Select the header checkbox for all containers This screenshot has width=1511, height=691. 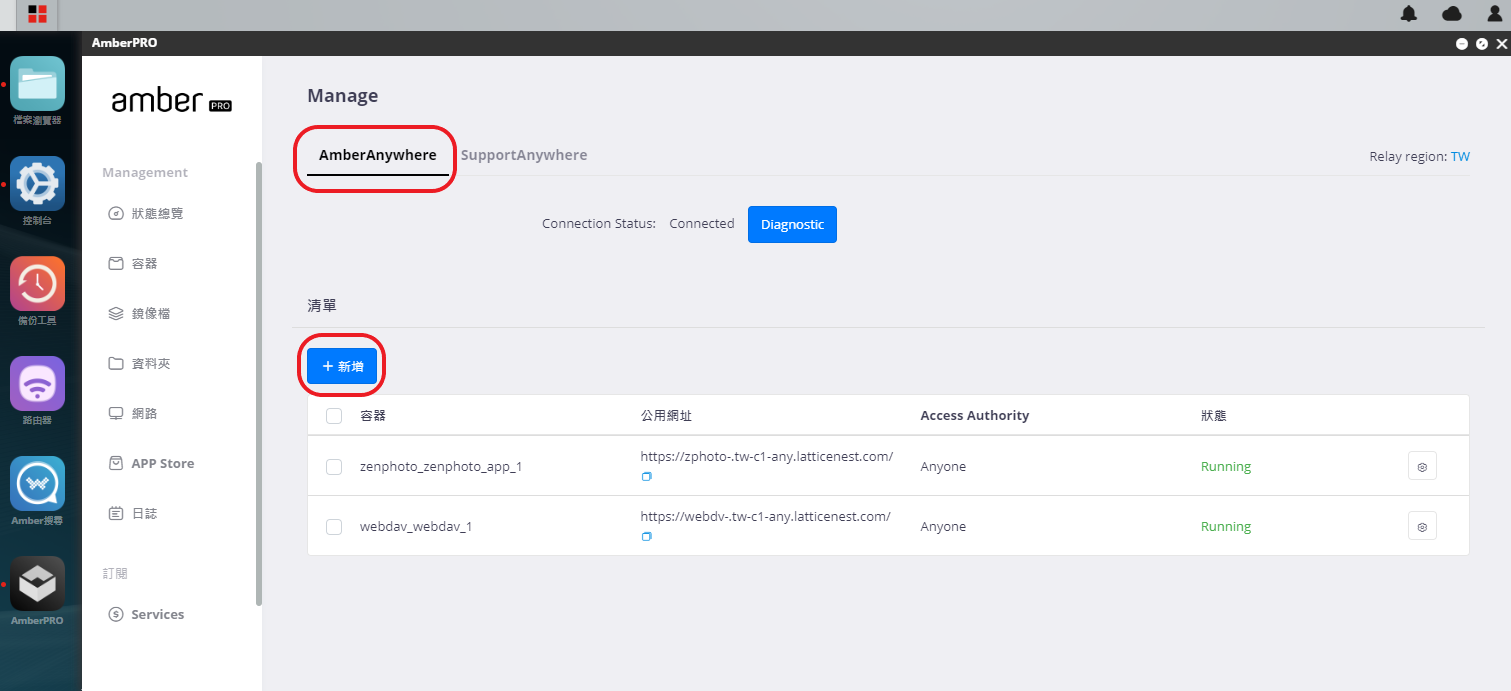334,416
